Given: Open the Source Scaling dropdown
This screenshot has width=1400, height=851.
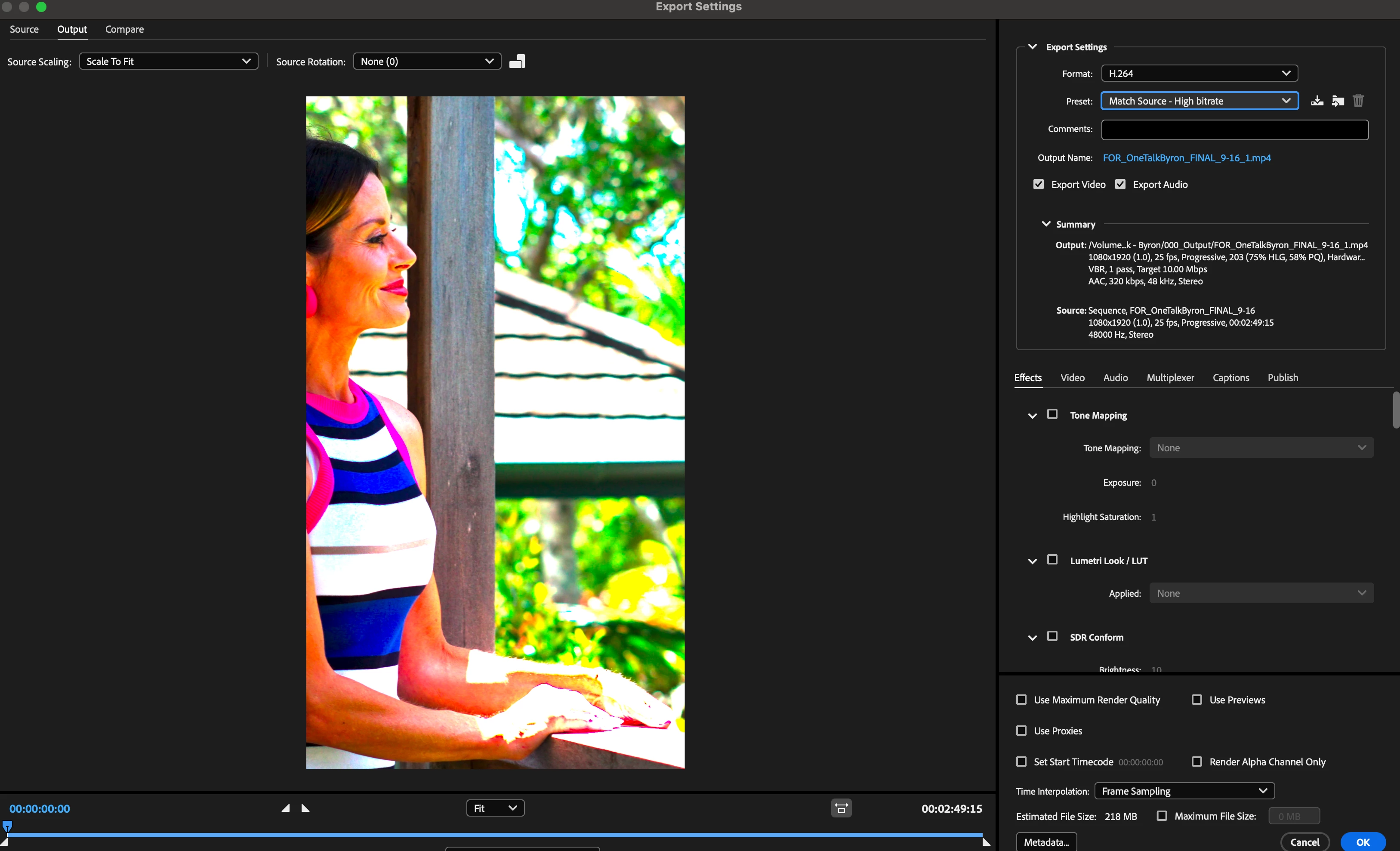Looking at the screenshot, I should [x=168, y=62].
